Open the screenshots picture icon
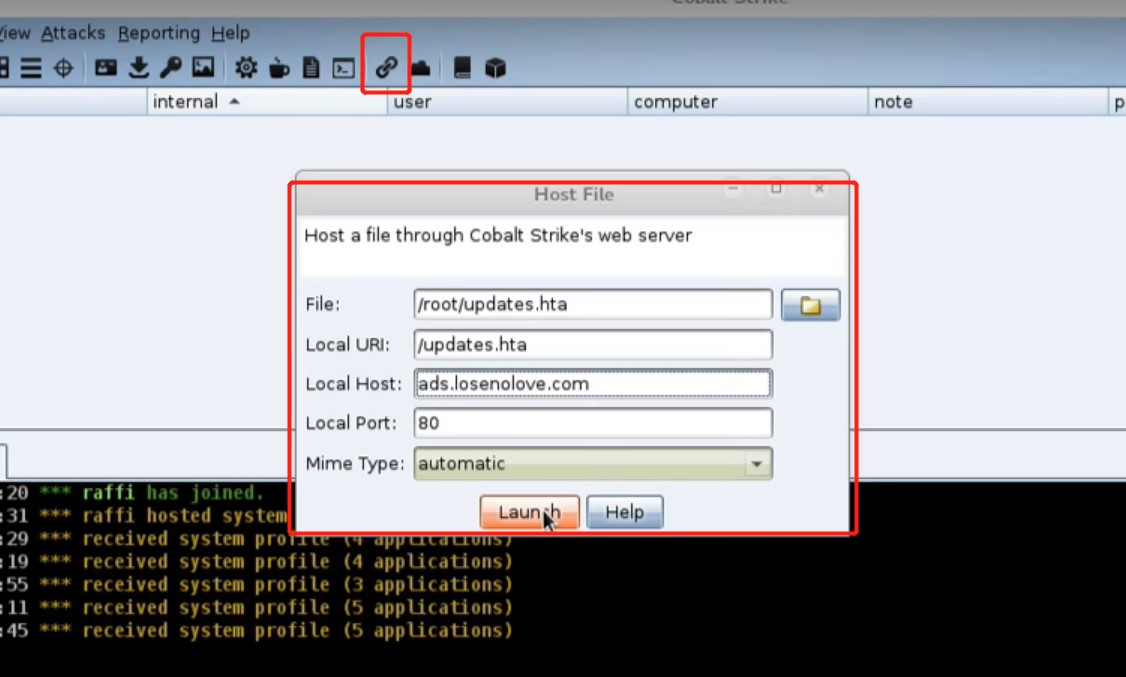Image resolution: width=1126 pixels, height=677 pixels. click(203, 68)
